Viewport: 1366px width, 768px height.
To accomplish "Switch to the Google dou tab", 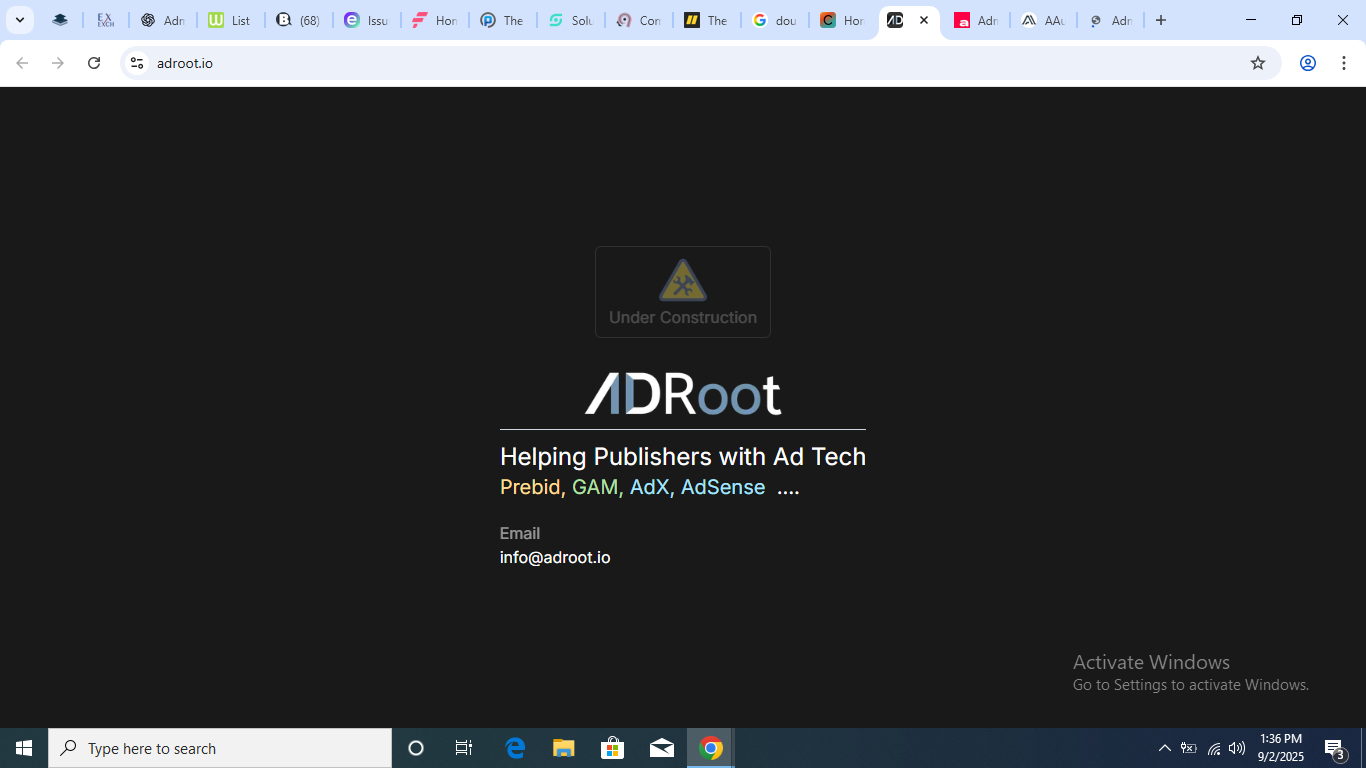I will coord(774,20).
